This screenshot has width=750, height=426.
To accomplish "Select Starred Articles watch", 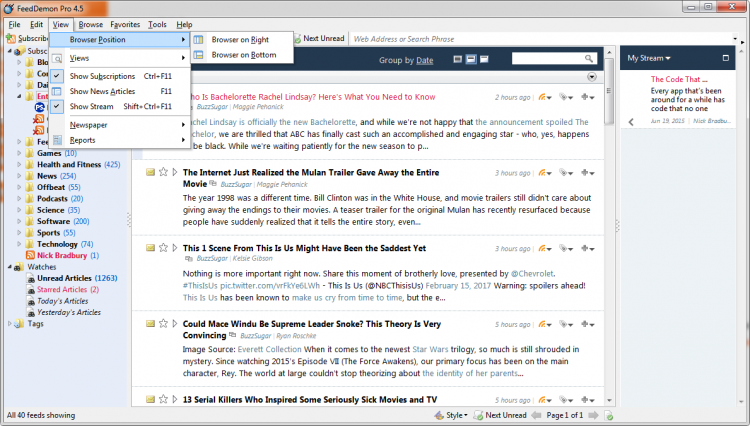I will coord(62,289).
